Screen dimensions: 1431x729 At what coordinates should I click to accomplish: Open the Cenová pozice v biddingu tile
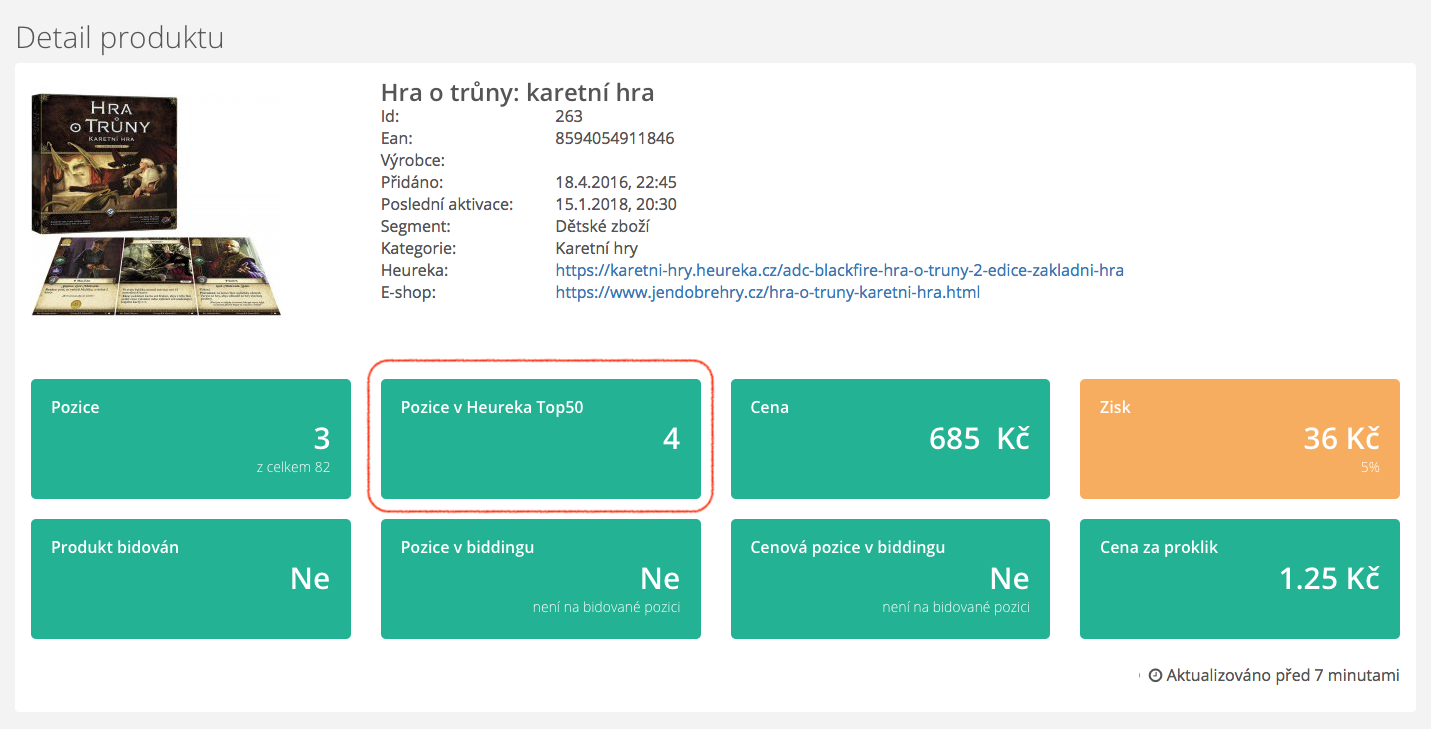tap(890, 578)
